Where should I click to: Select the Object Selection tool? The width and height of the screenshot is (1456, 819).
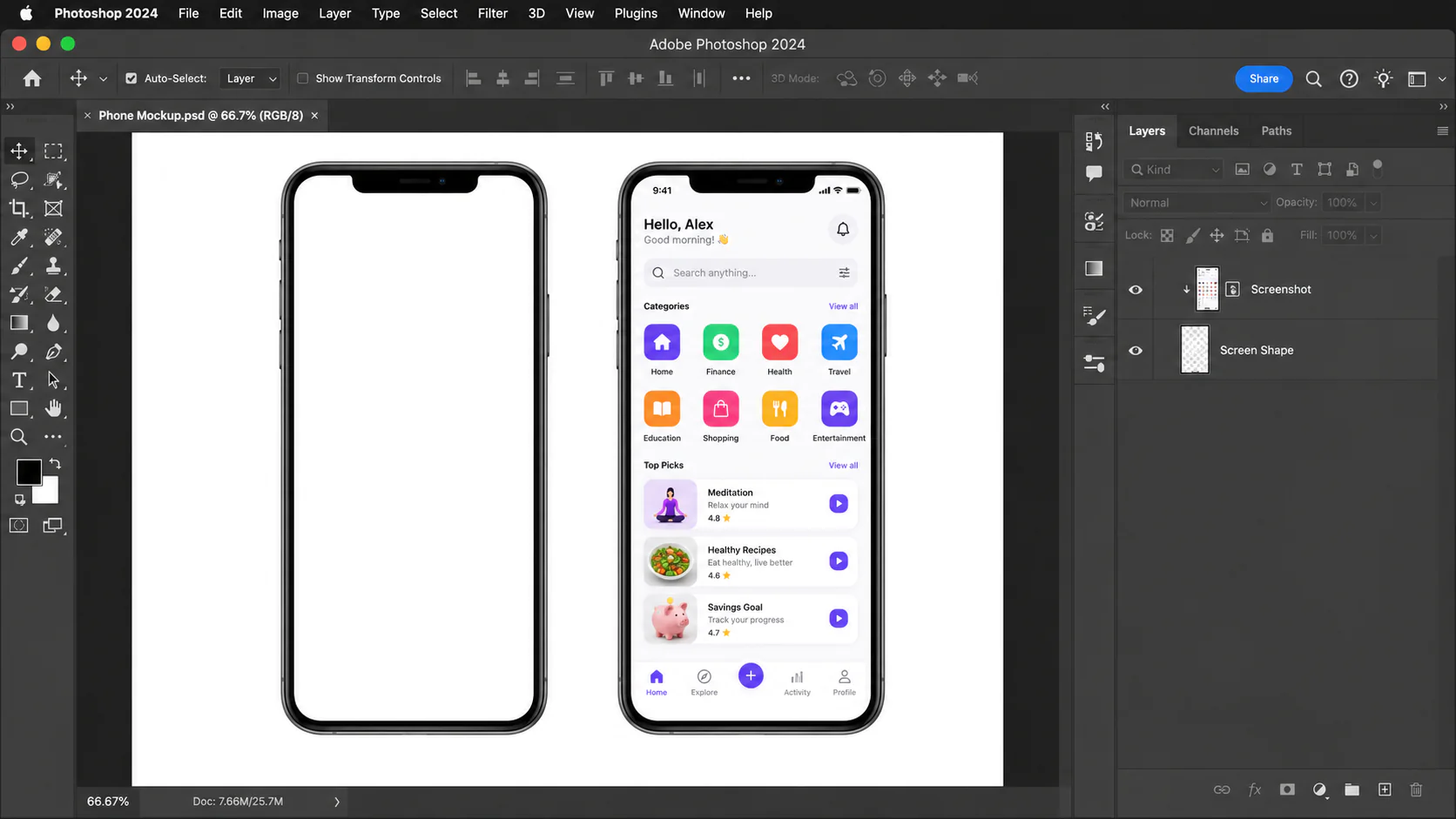click(53, 180)
